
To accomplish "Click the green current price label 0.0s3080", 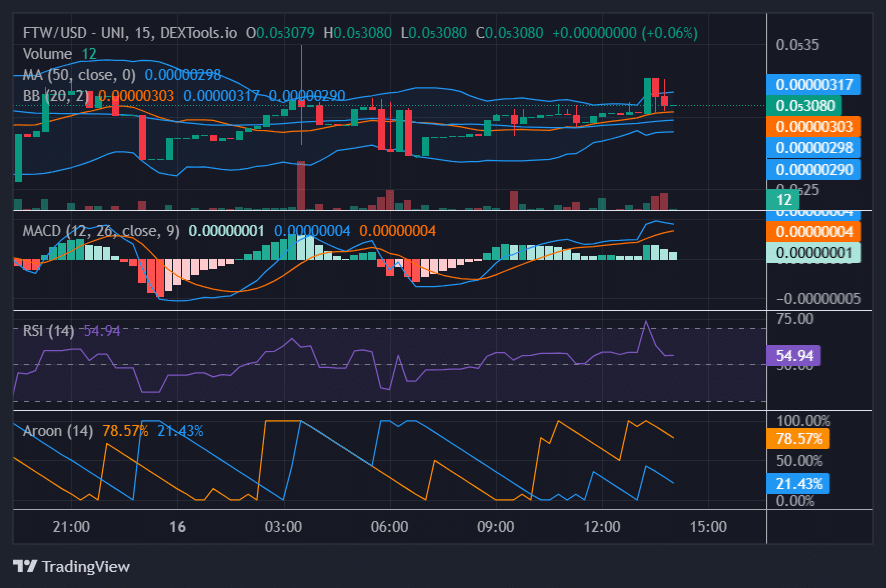I will (804, 106).
